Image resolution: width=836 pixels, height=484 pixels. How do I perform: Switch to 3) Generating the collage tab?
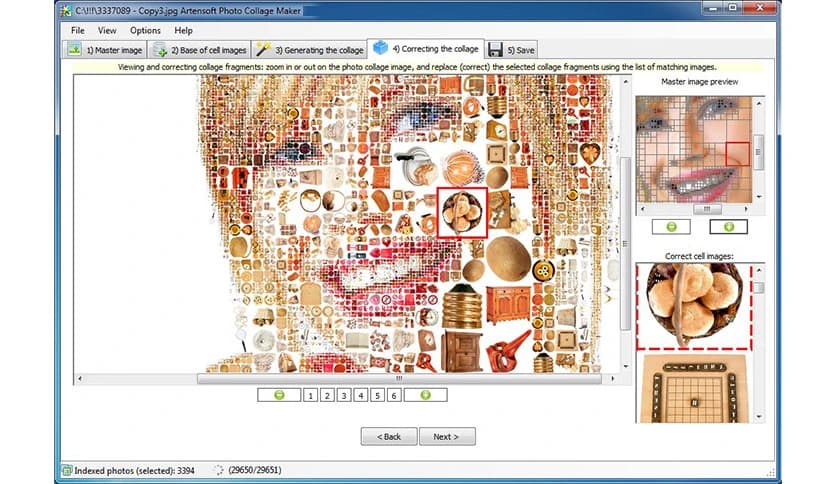pyautogui.click(x=309, y=50)
